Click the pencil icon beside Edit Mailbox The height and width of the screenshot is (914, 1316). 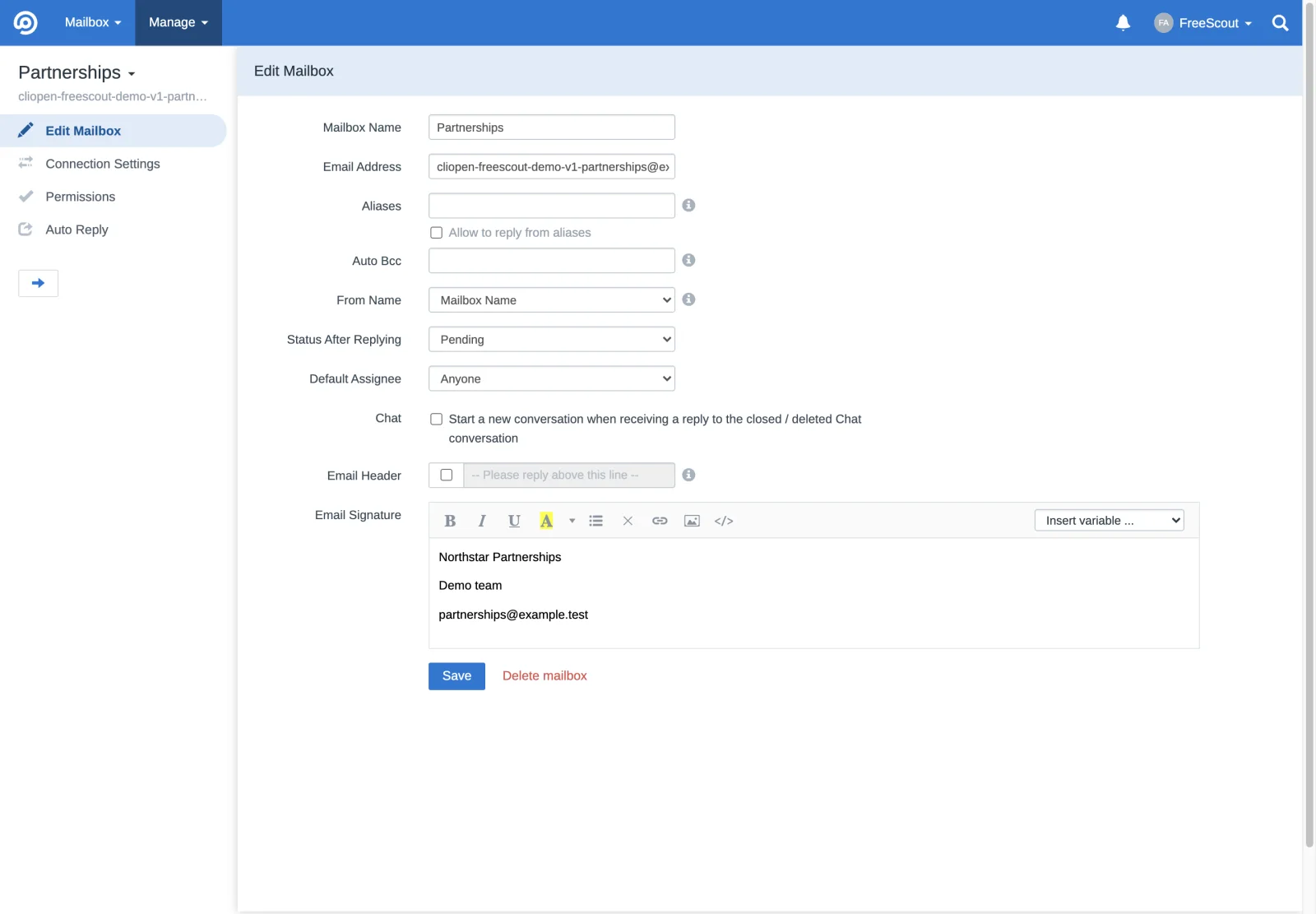25,130
